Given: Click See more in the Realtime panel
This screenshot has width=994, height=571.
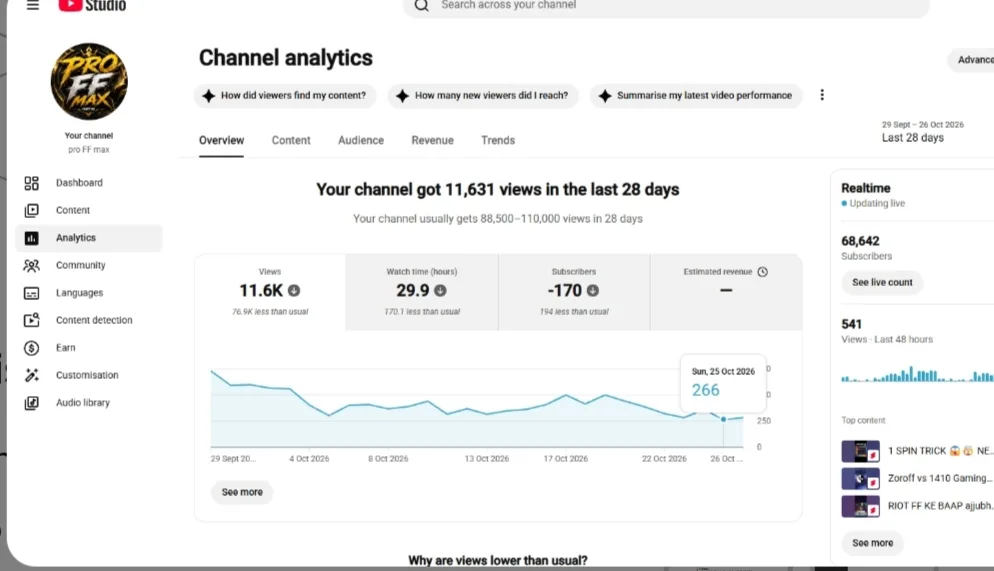Looking at the screenshot, I should point(872,543).
